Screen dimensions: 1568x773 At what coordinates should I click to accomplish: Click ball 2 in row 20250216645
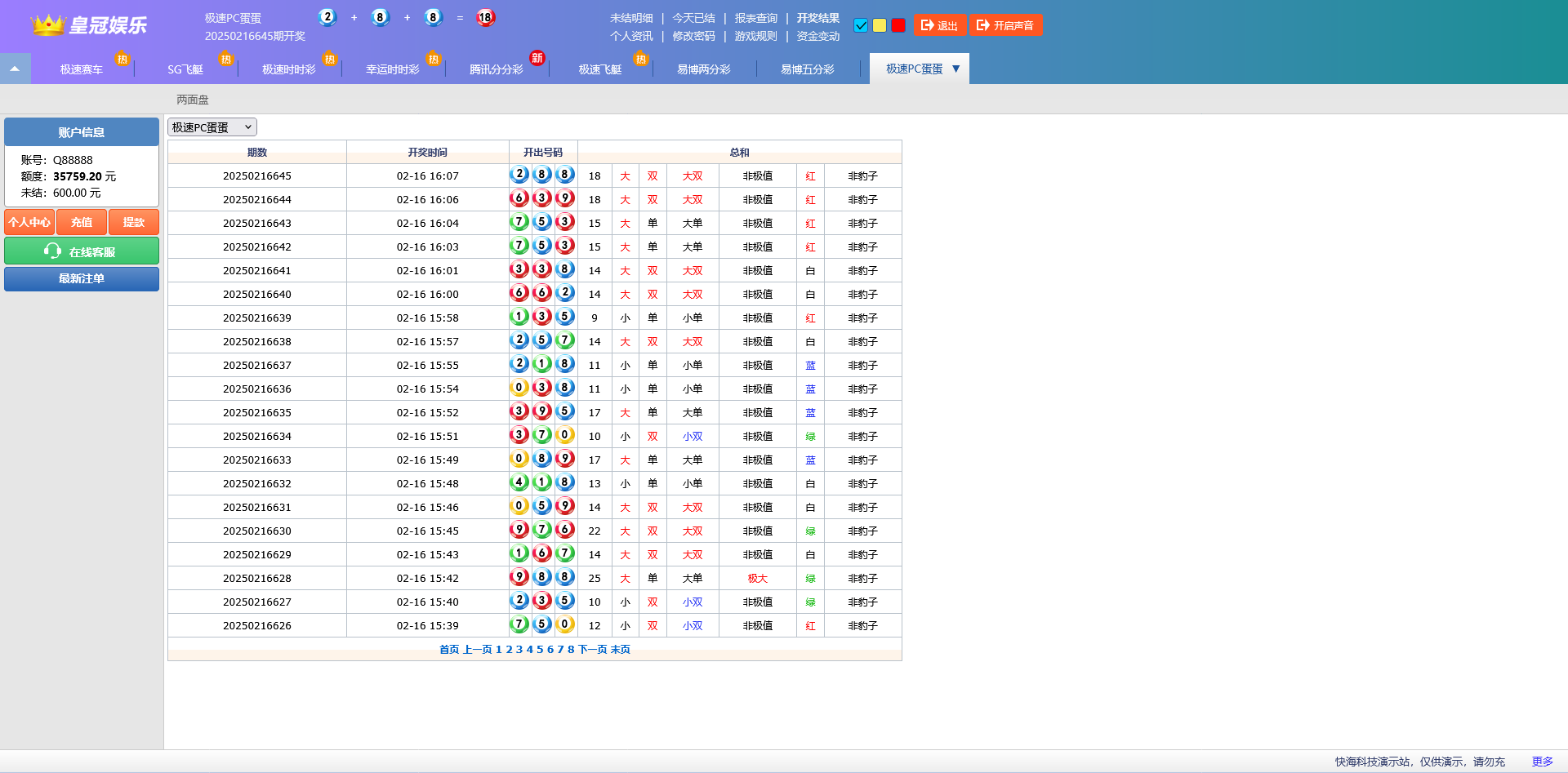pos(519,175)
